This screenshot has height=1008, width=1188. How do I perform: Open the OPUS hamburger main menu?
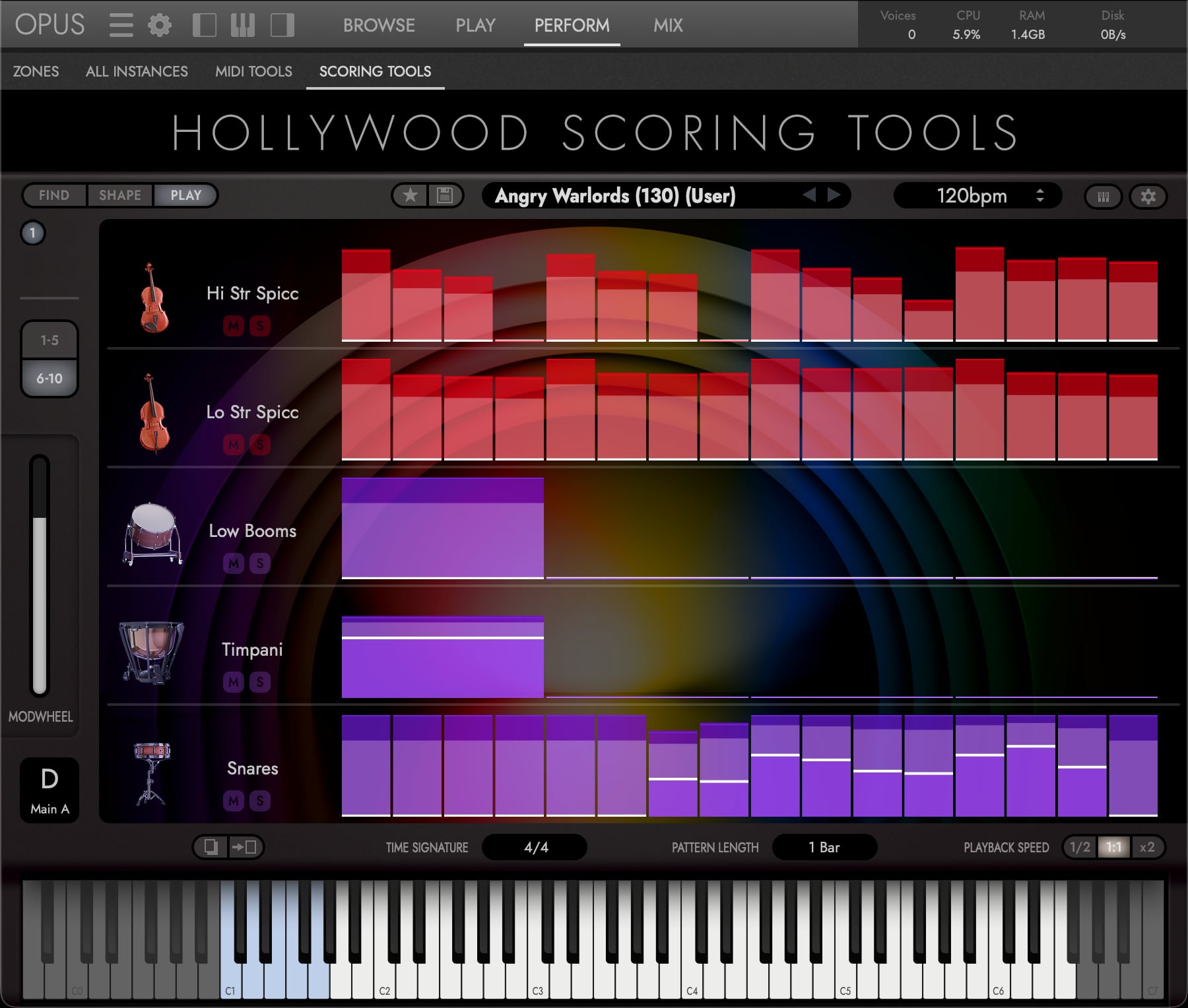click(121, 25)
